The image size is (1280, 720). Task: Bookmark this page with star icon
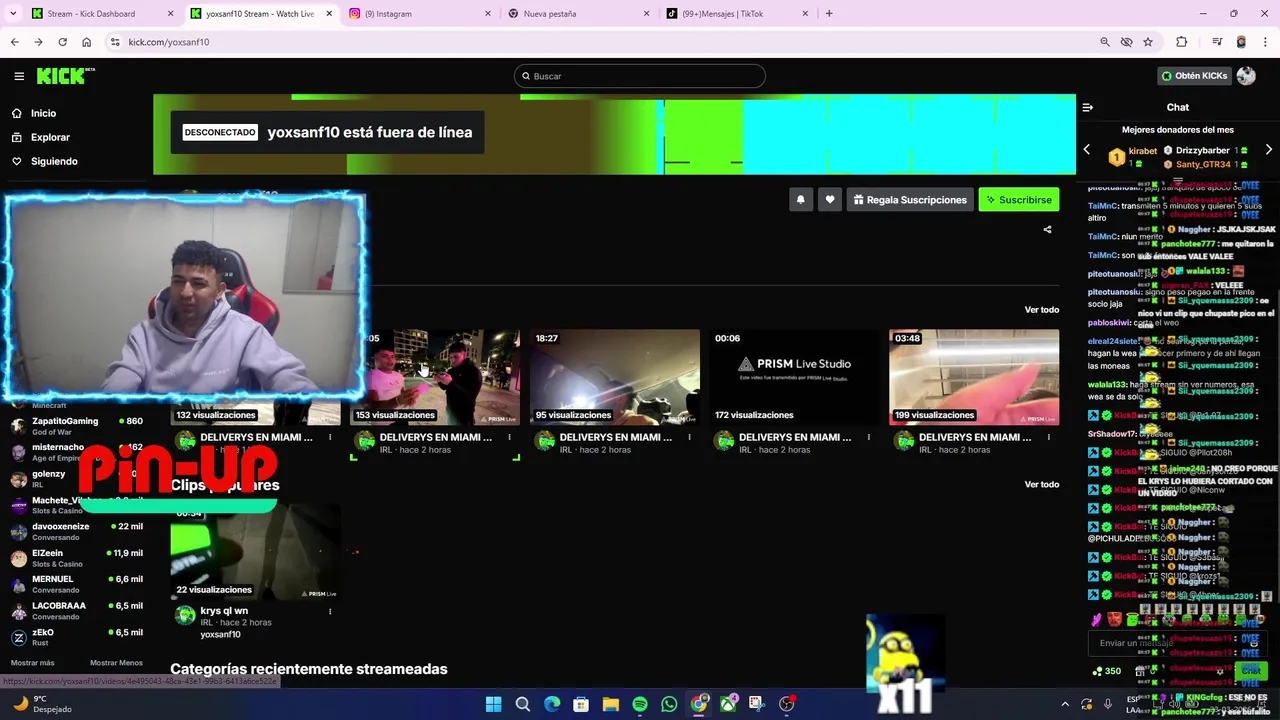click(x=1148, y=42)
